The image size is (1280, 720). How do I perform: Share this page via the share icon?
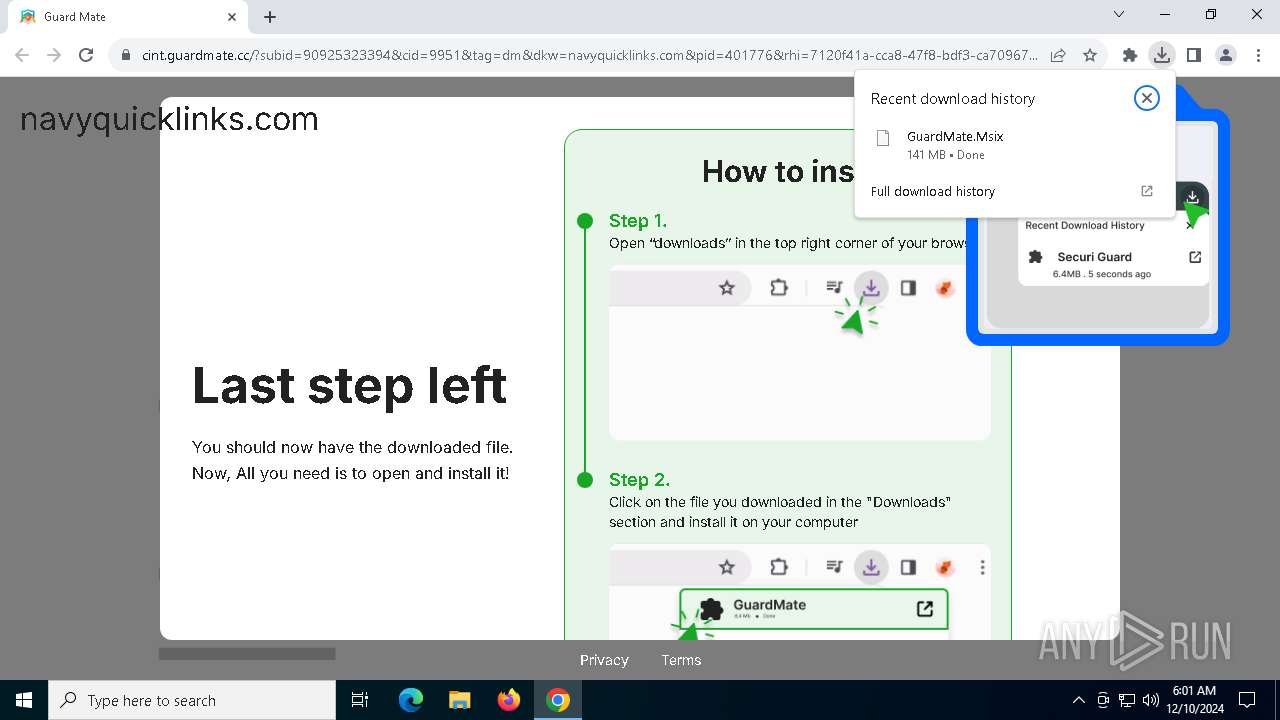tap(1058, 55)
